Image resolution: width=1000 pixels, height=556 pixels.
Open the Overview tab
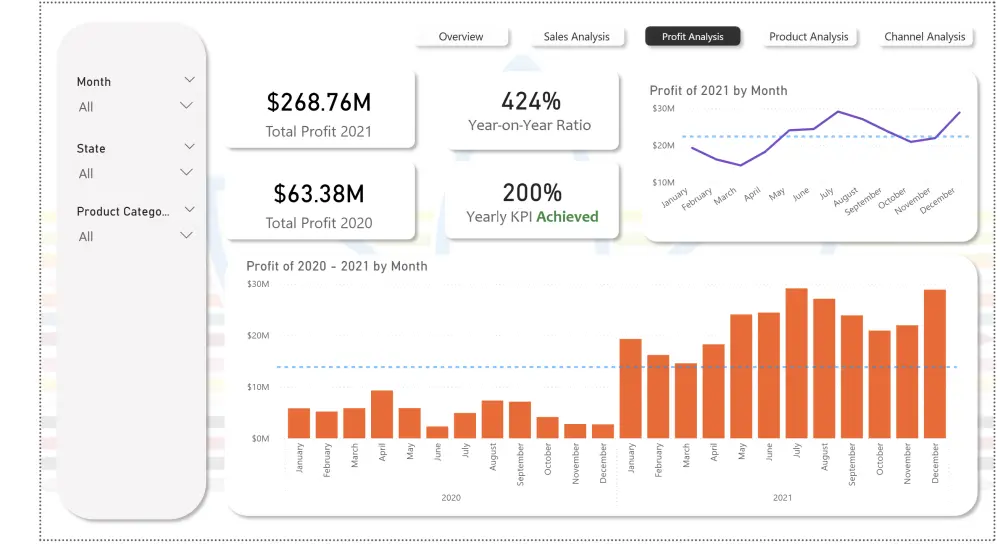pyautogui.click(x=461, y=36)
